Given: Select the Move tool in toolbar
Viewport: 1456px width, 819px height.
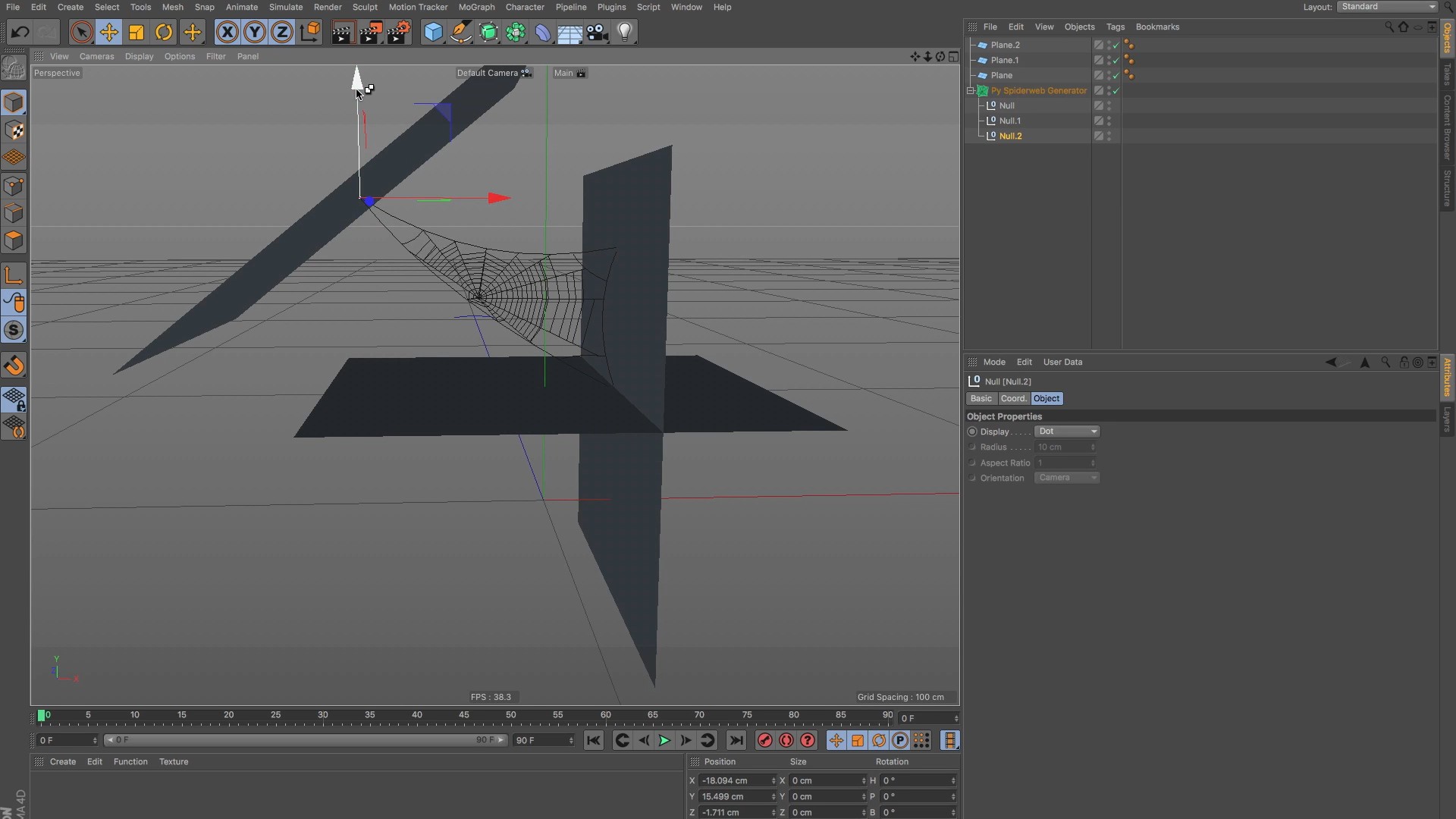Looking at the screenshot, I should coord(108,32).
